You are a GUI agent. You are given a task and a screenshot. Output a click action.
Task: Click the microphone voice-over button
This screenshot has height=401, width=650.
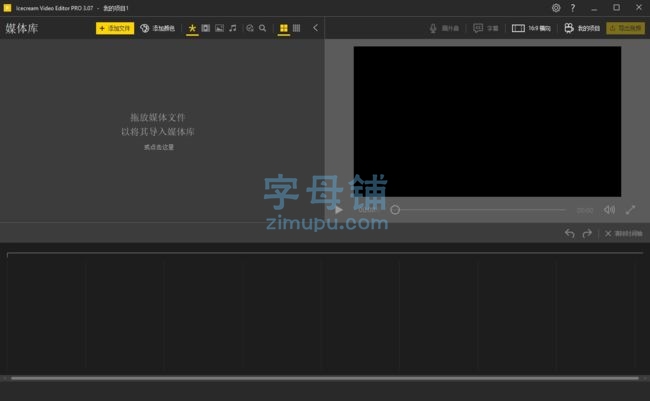[444, 28]
